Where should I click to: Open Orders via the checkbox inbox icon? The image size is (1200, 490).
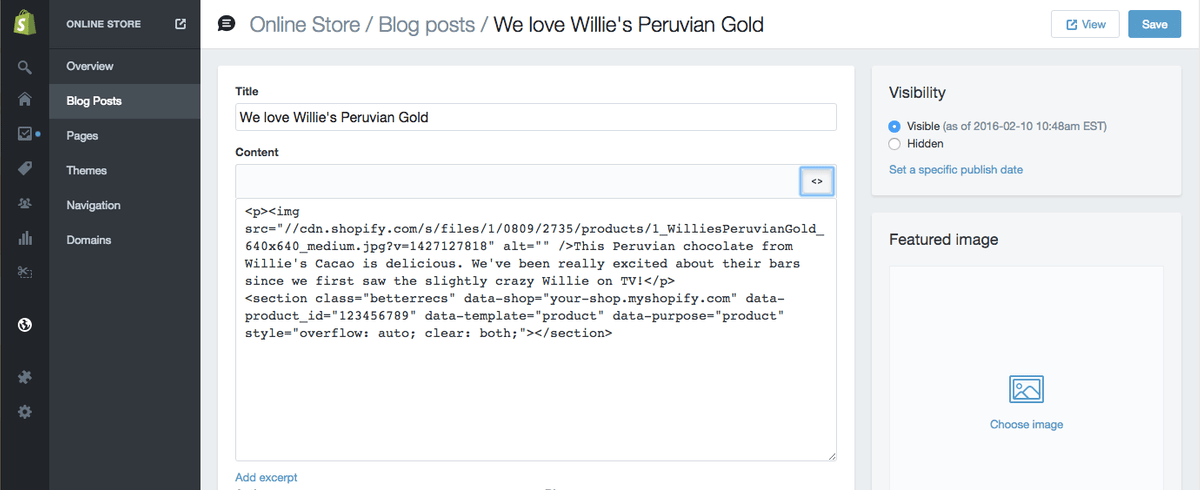tap(25, 134)
